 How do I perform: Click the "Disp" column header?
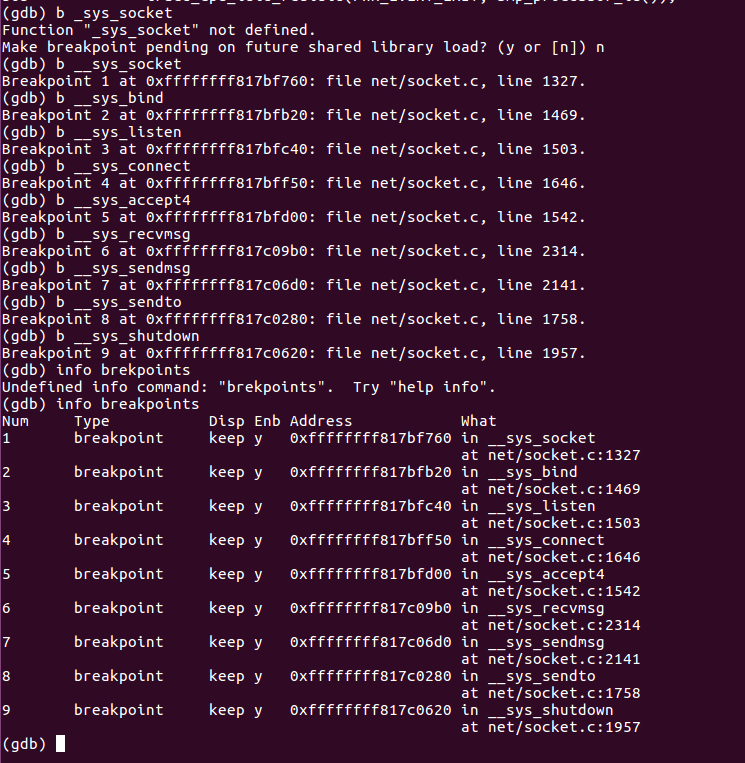[x=226, y=421]
